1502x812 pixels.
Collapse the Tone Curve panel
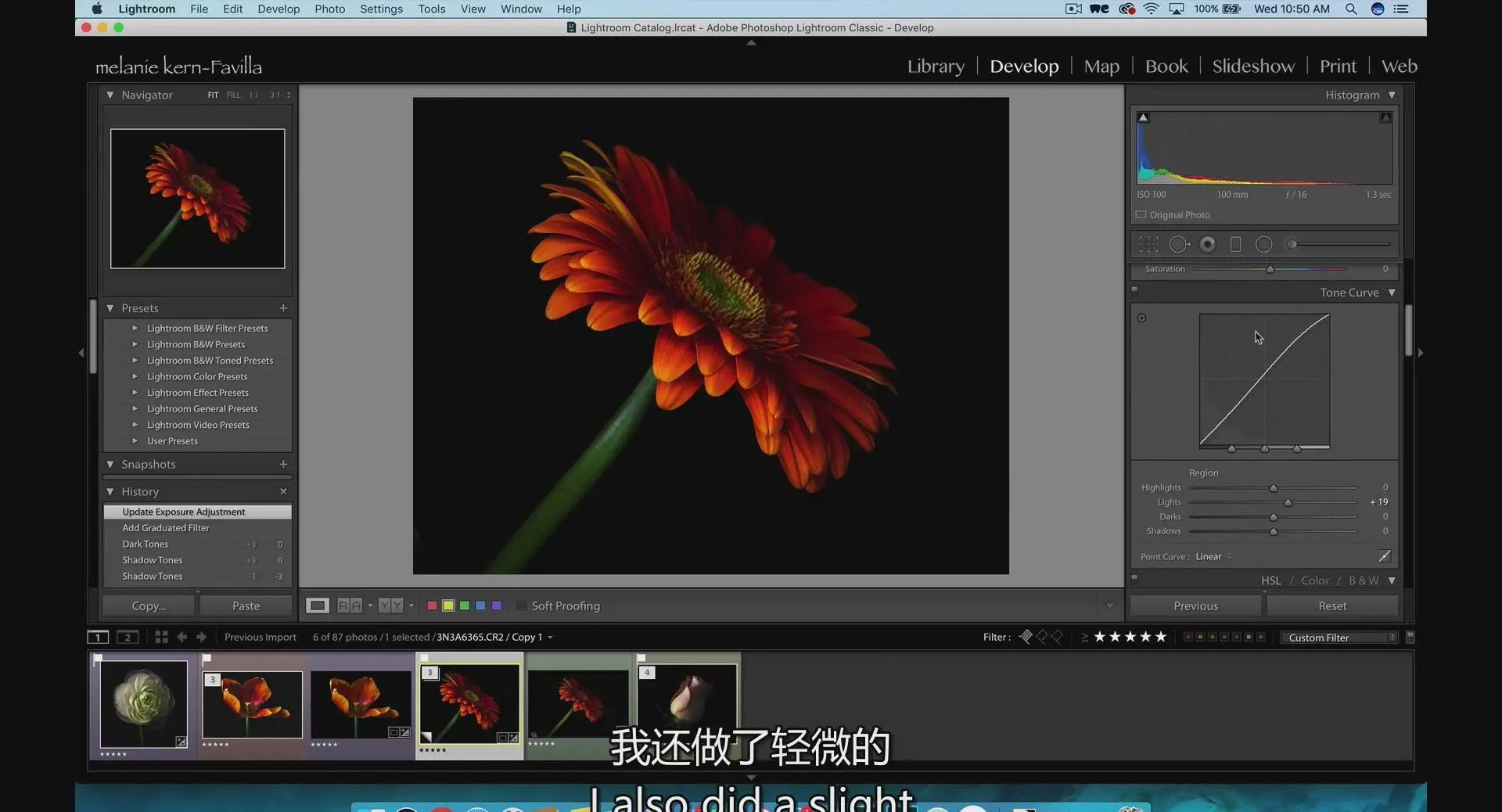pos(1392,293)
